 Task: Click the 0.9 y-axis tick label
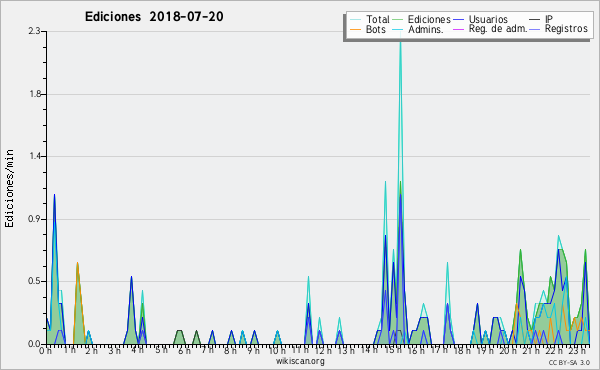coord(34,219)
